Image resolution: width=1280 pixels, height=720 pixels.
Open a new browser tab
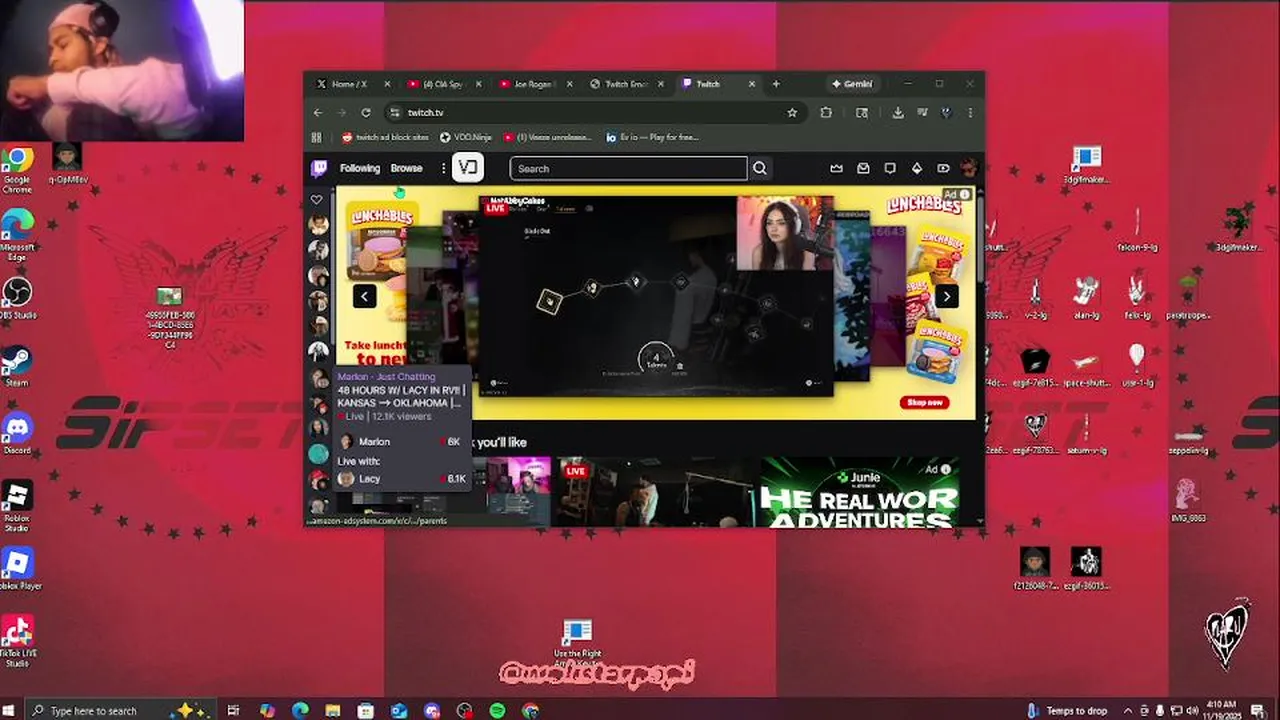(776, 84)
